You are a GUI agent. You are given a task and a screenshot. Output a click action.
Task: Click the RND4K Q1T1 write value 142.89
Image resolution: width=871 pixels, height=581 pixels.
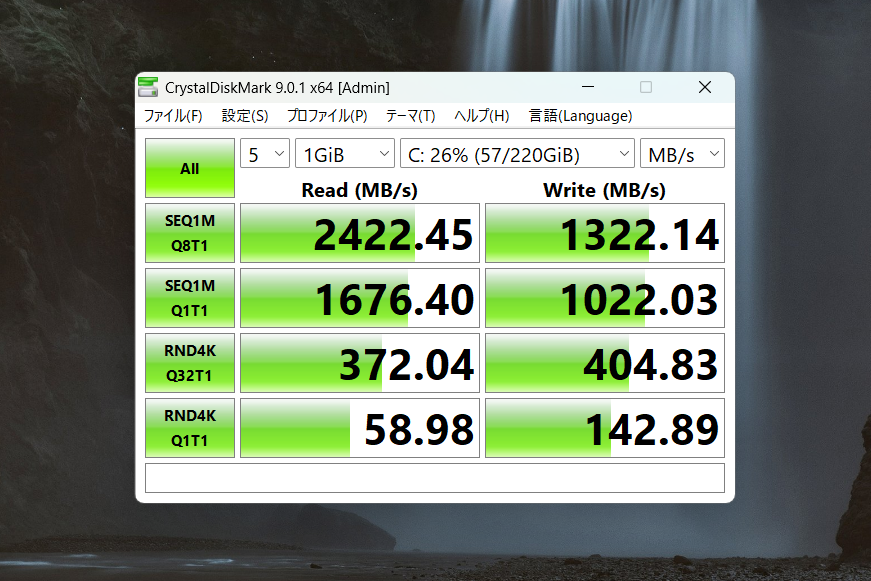(x=605, y=428)
